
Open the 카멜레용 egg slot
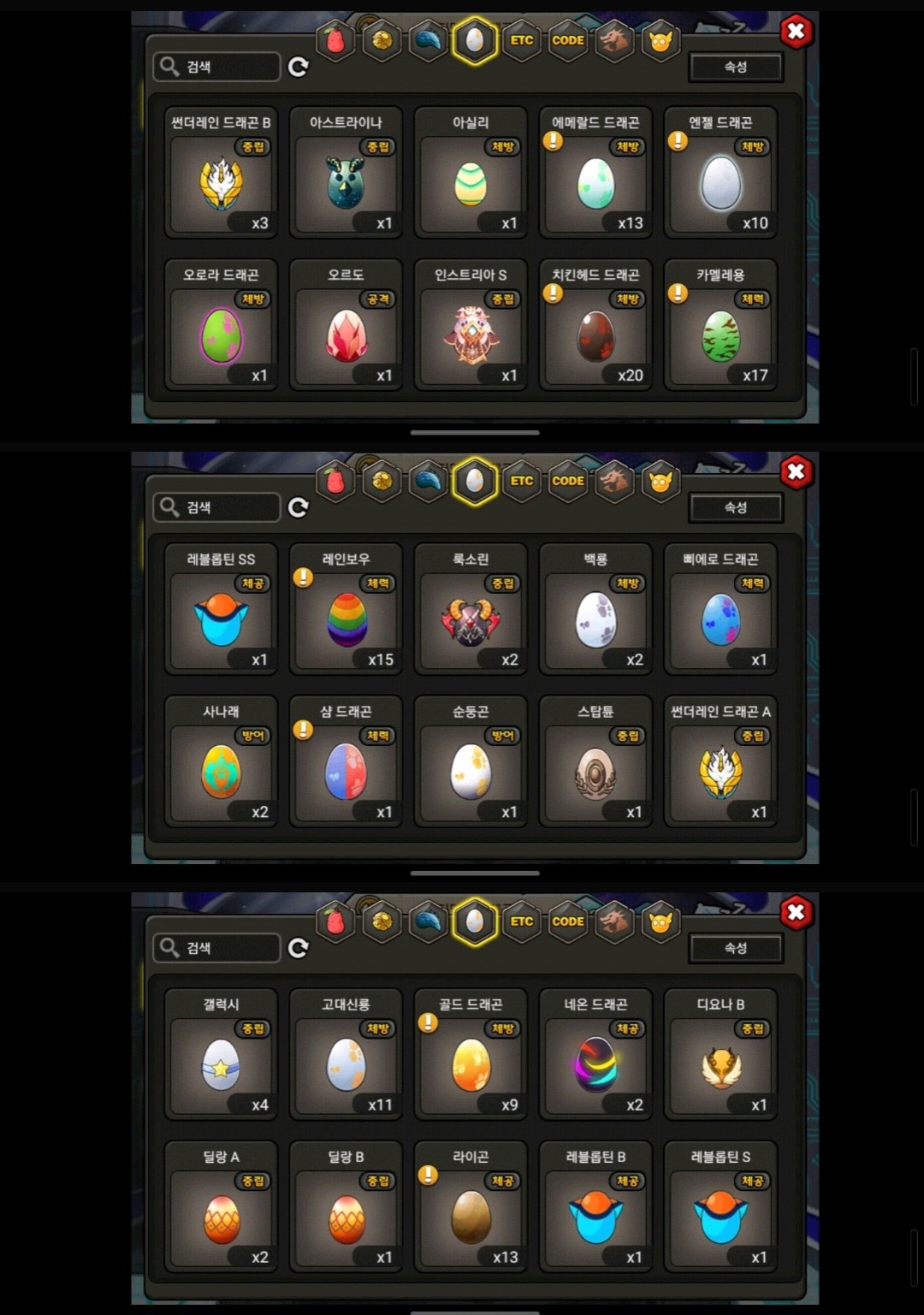point(720,324)
